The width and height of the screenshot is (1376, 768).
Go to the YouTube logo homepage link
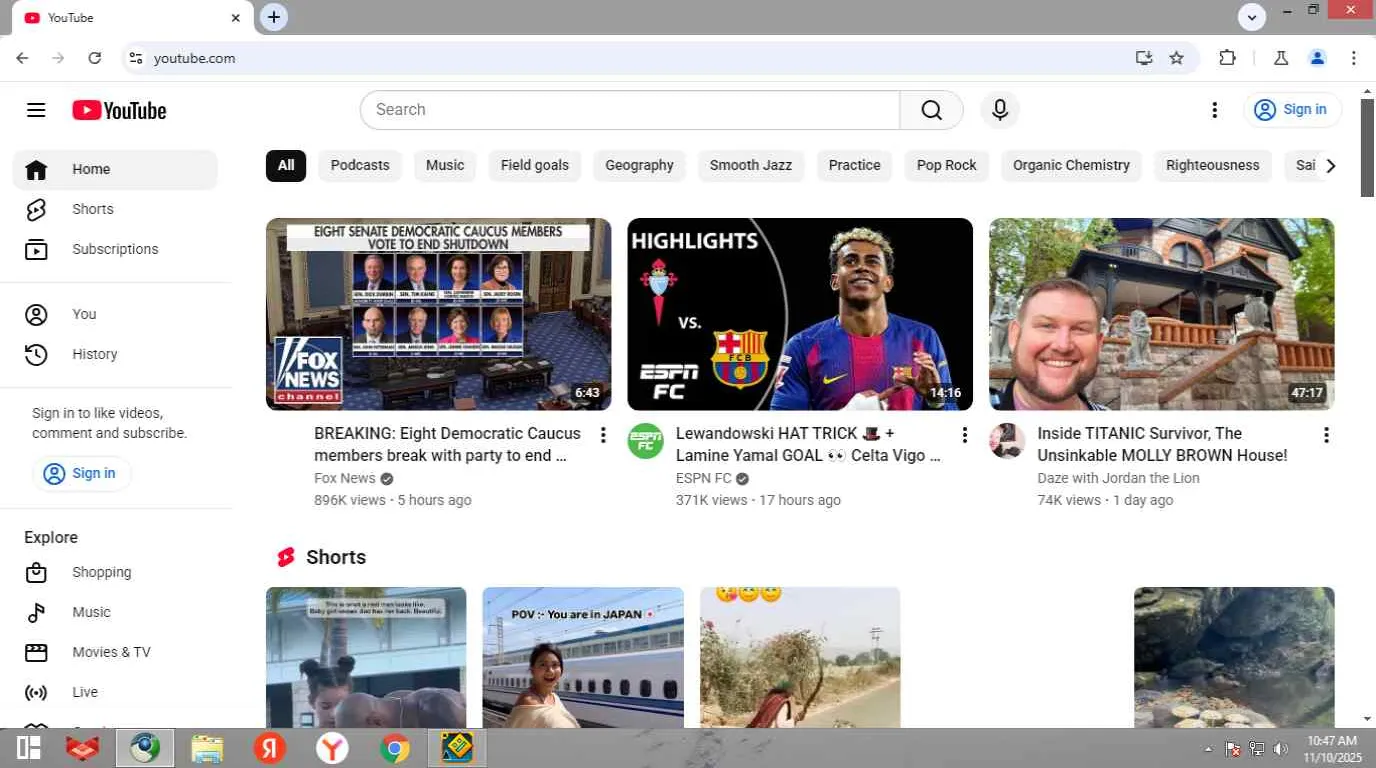(x=119, y=110)
